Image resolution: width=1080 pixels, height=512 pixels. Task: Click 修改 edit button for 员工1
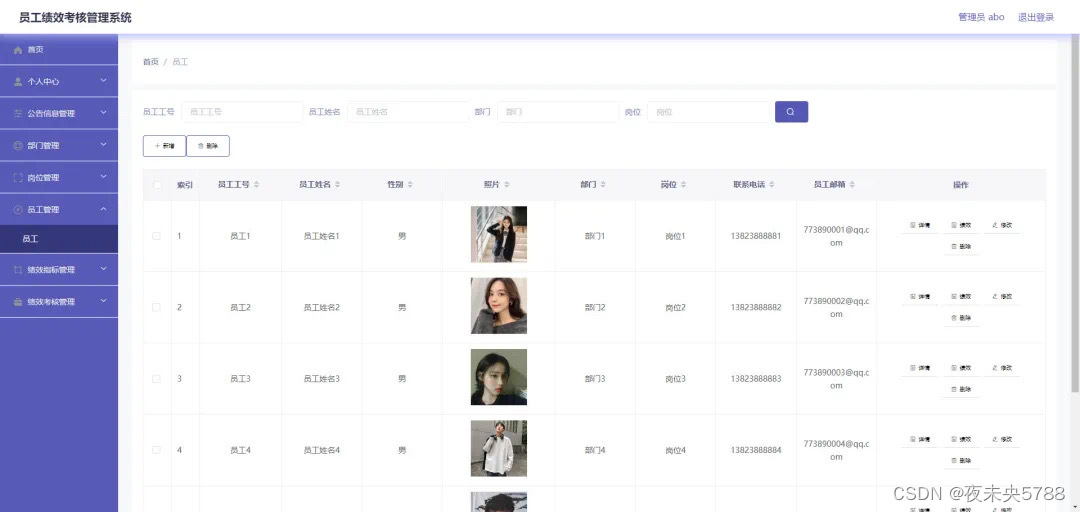point(1002,225)
